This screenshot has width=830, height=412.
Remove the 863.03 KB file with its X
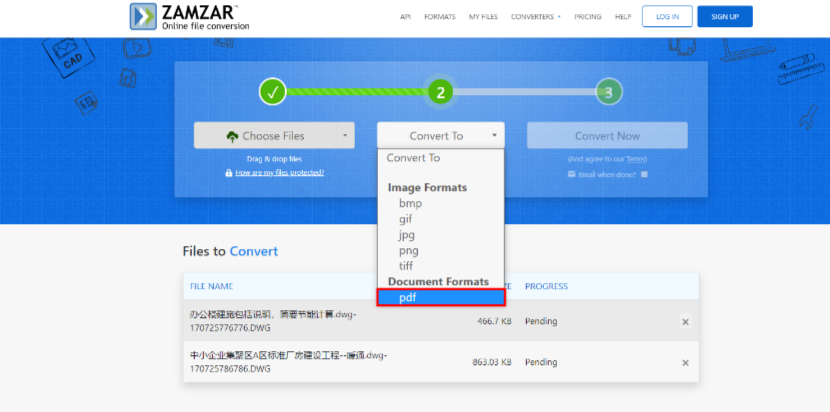685,363
